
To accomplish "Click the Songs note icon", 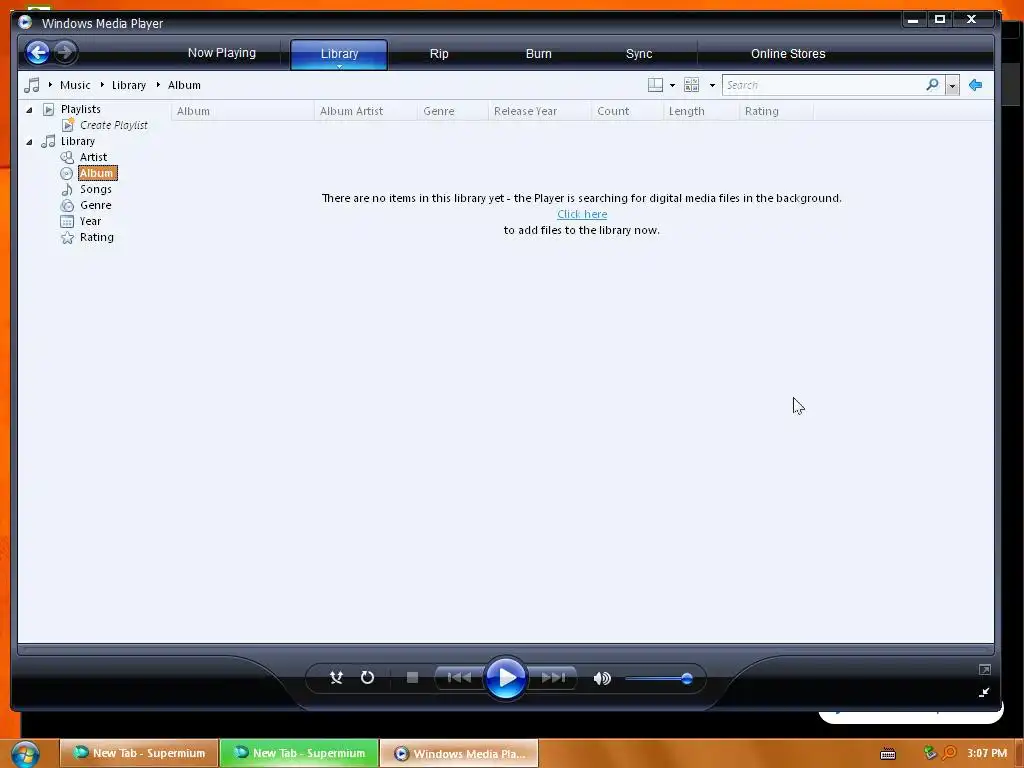I will (x=67, y=189).
